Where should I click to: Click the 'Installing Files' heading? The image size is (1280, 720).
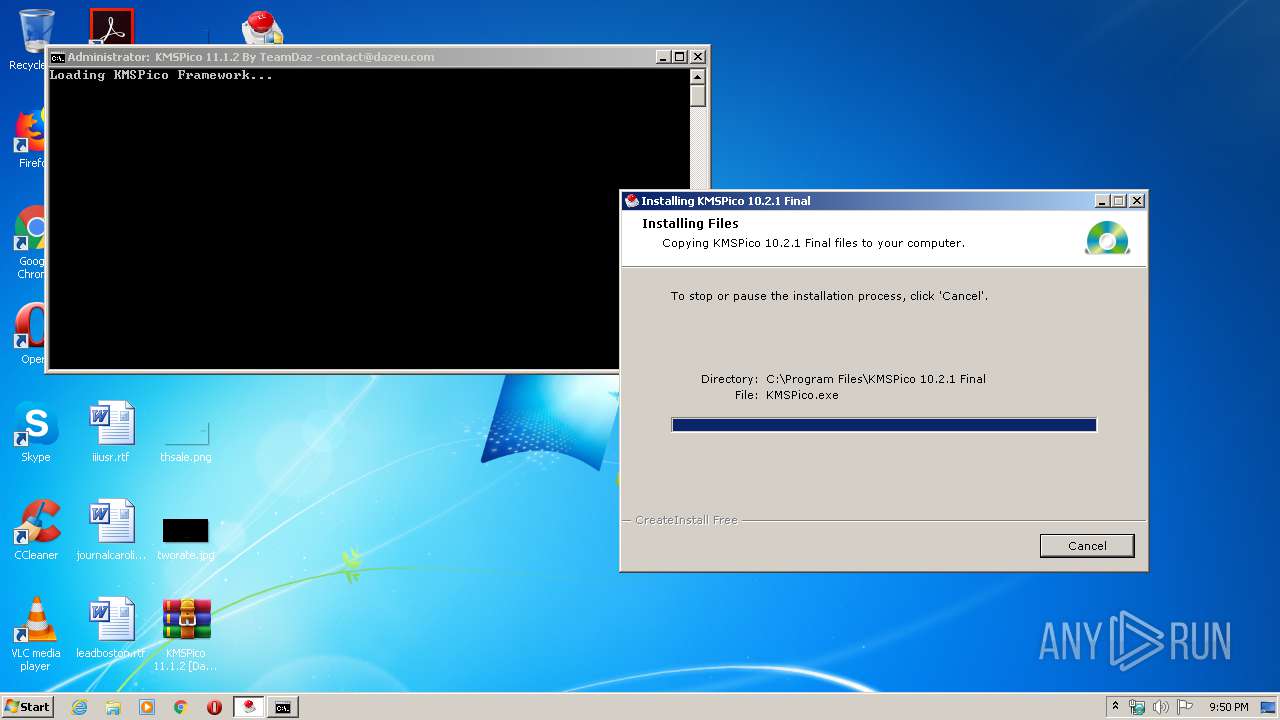(x=690, y=224)
